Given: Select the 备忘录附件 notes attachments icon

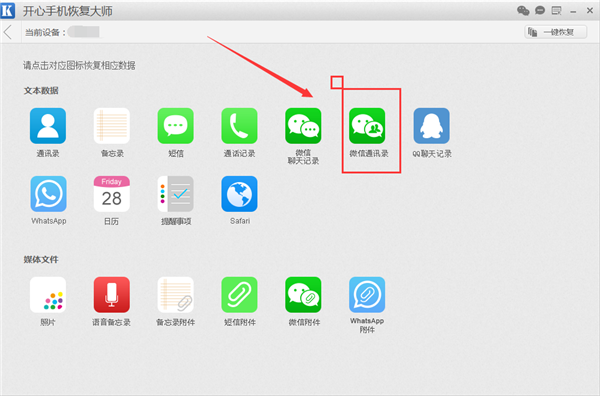Looking at the screenshot, I should click(176, 295).
